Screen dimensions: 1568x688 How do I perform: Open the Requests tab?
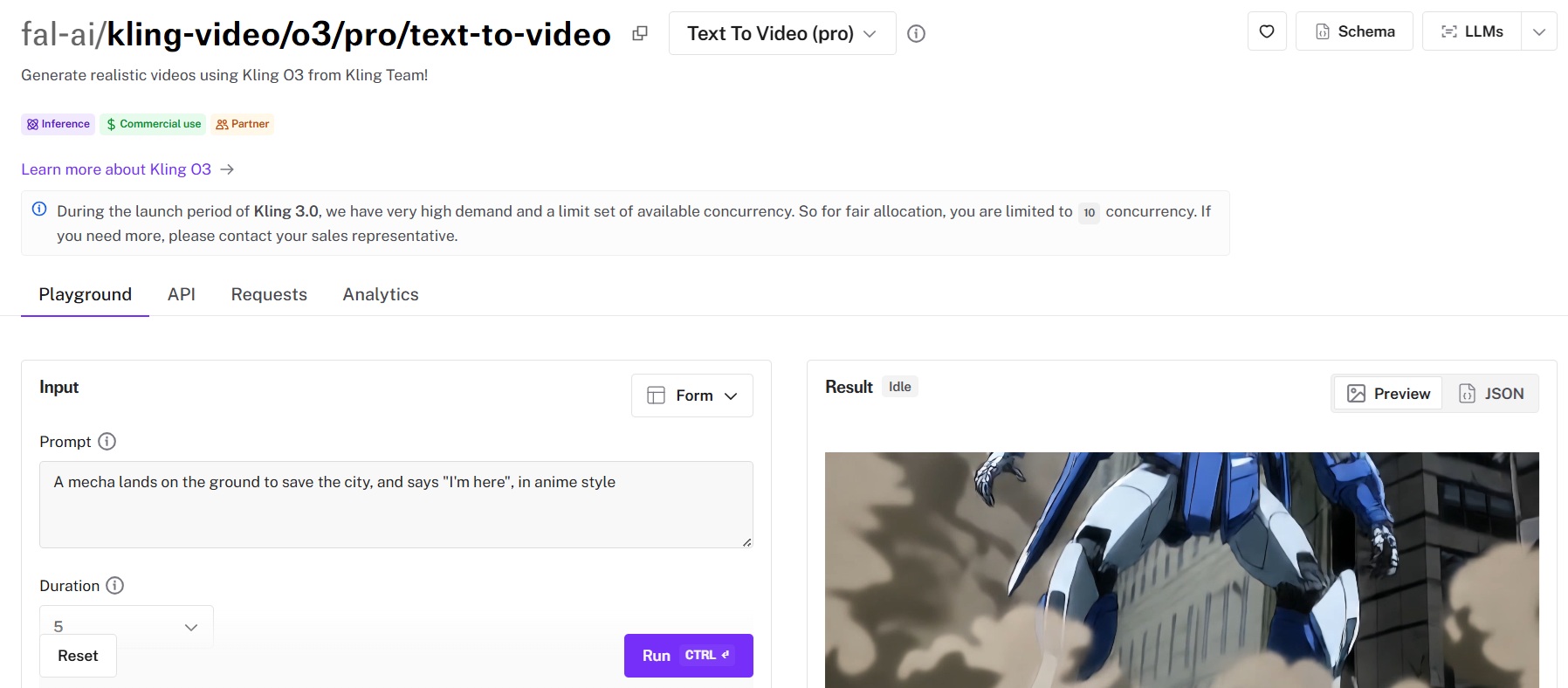tap(269, 294)
